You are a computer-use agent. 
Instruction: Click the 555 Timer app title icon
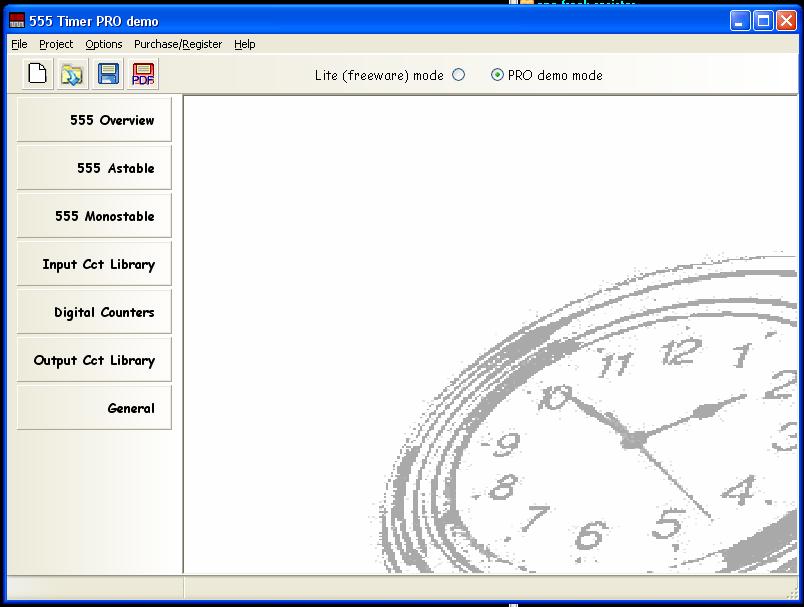(17, 21)
